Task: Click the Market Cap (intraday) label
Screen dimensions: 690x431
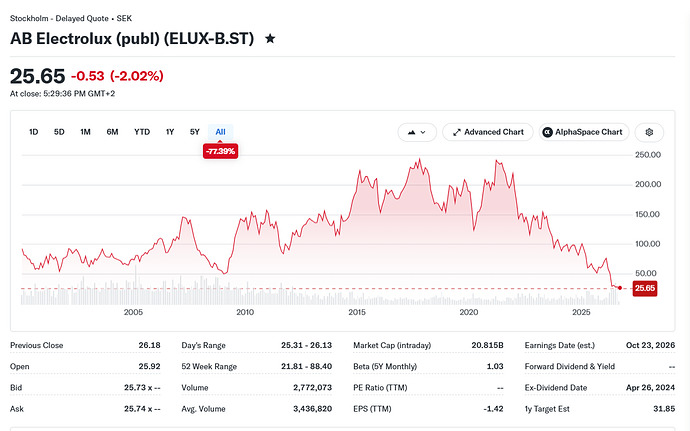Action: [392, 346]
